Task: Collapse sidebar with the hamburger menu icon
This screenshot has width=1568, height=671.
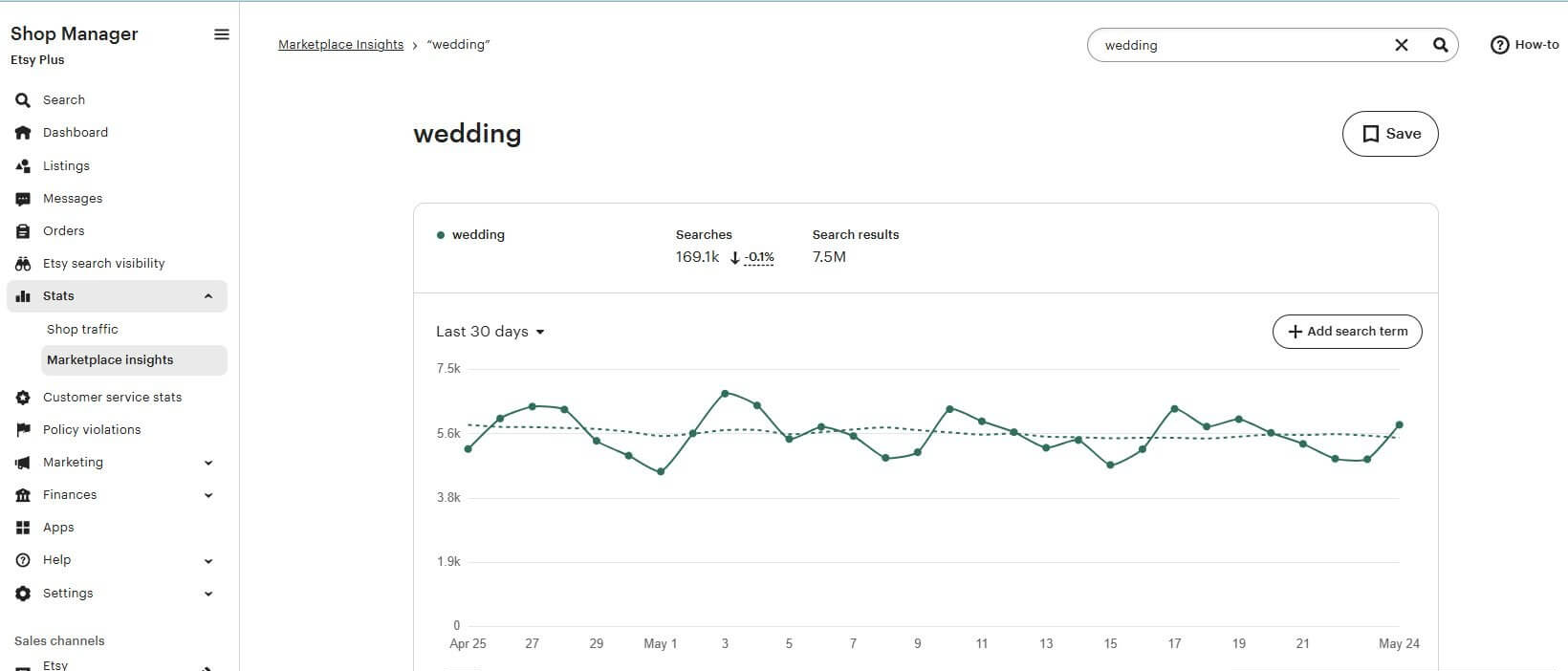Action: [222, 34]
